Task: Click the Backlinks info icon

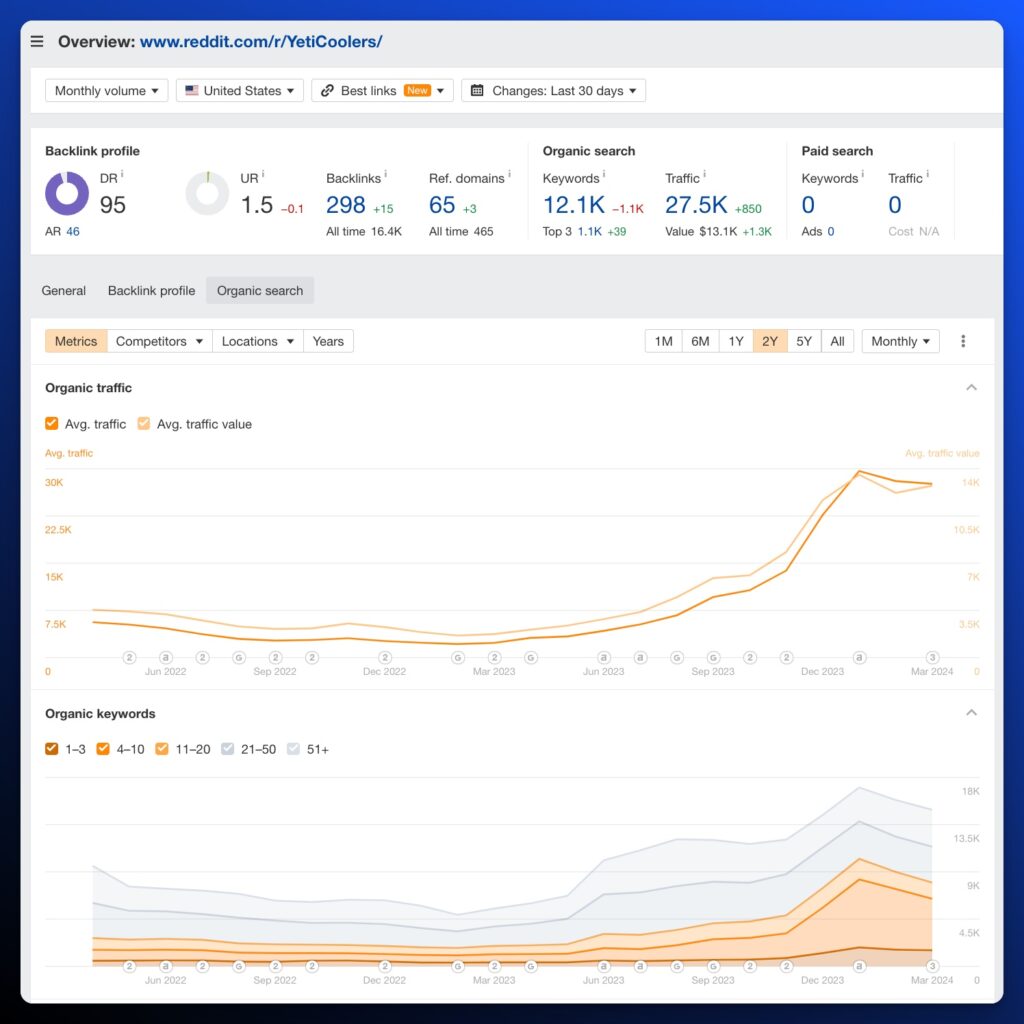Action: pos(386,175)
